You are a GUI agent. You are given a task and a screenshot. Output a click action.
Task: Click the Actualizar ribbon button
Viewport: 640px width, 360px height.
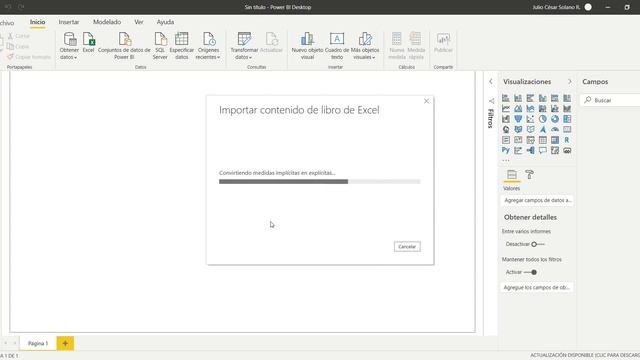[x=271, y=43]
